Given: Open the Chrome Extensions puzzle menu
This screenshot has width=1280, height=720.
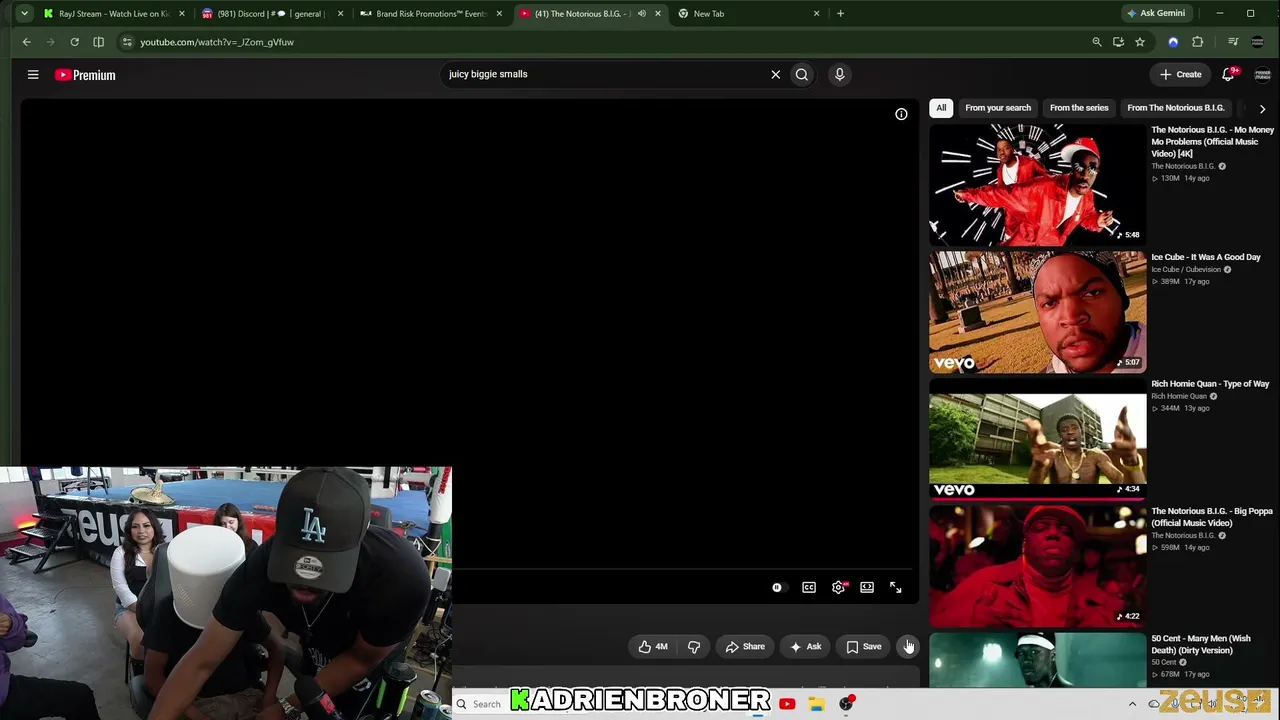Looking at the screenshot, I should pos(1197,42).
